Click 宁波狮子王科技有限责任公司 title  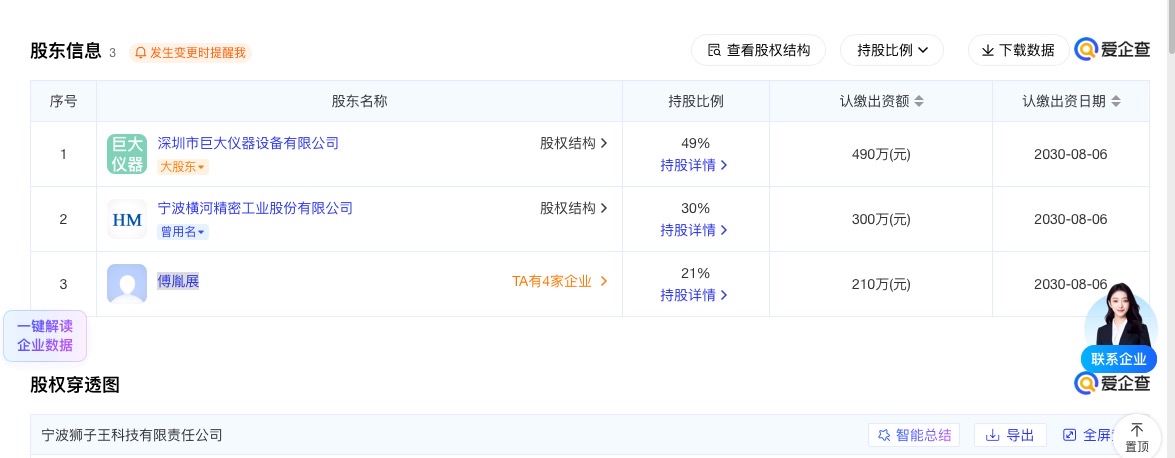tap(132, 435)
